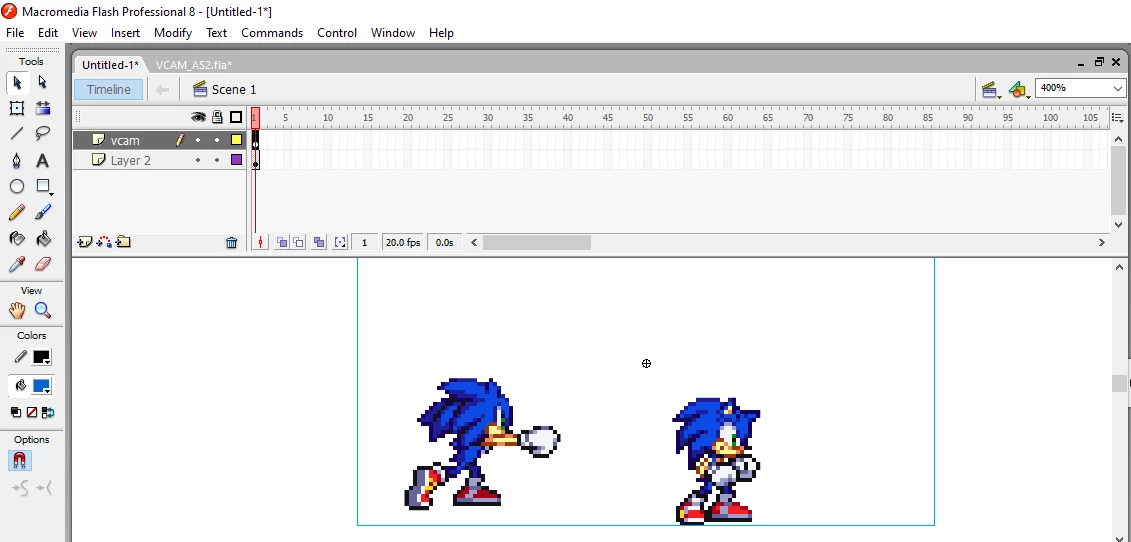This screenshot has height=542, width=1131.
Task: Click the Scene 1 label
Action: pyautogui.click(x=234, y=89)
